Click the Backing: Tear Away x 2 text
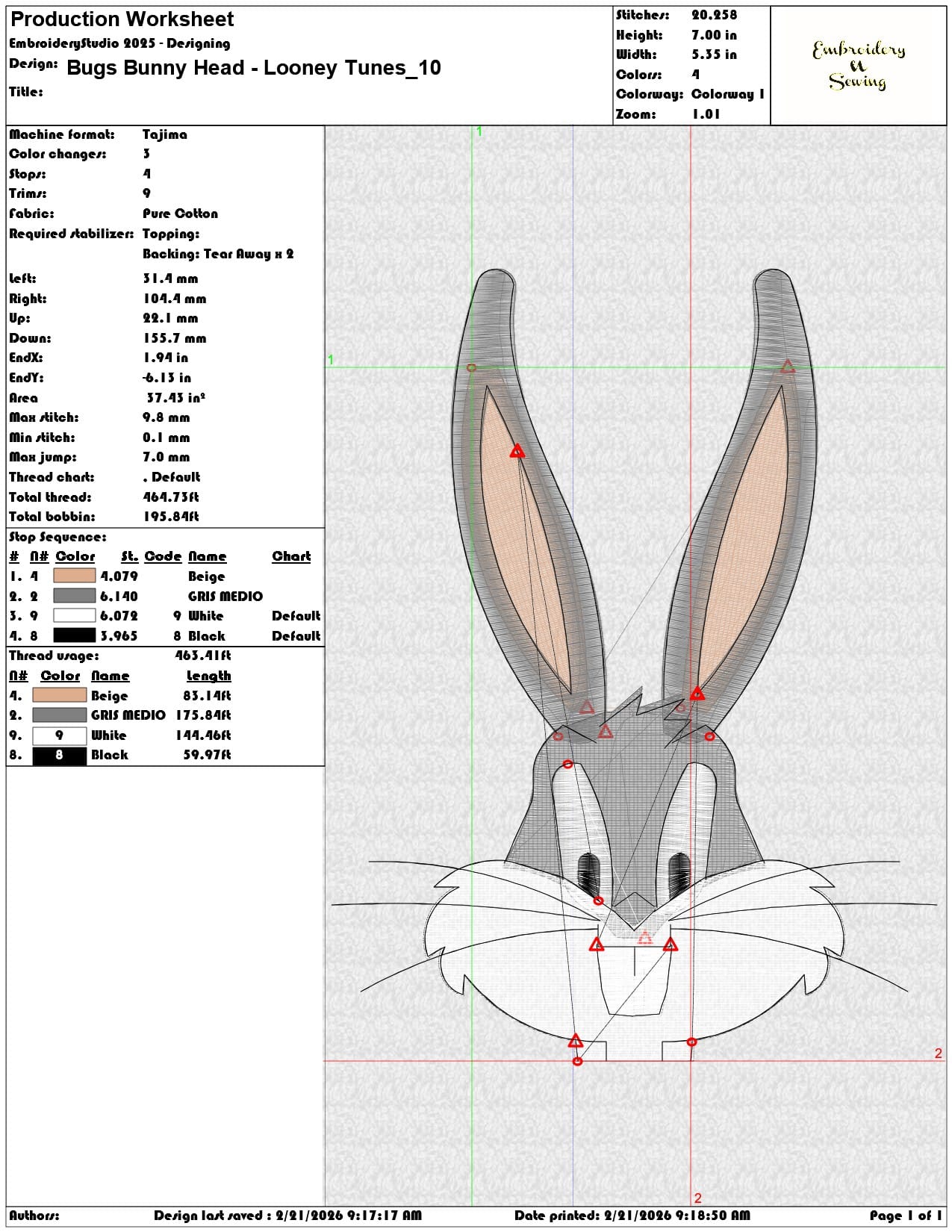This screenshot has height=1232, width=952. point(218,254)
